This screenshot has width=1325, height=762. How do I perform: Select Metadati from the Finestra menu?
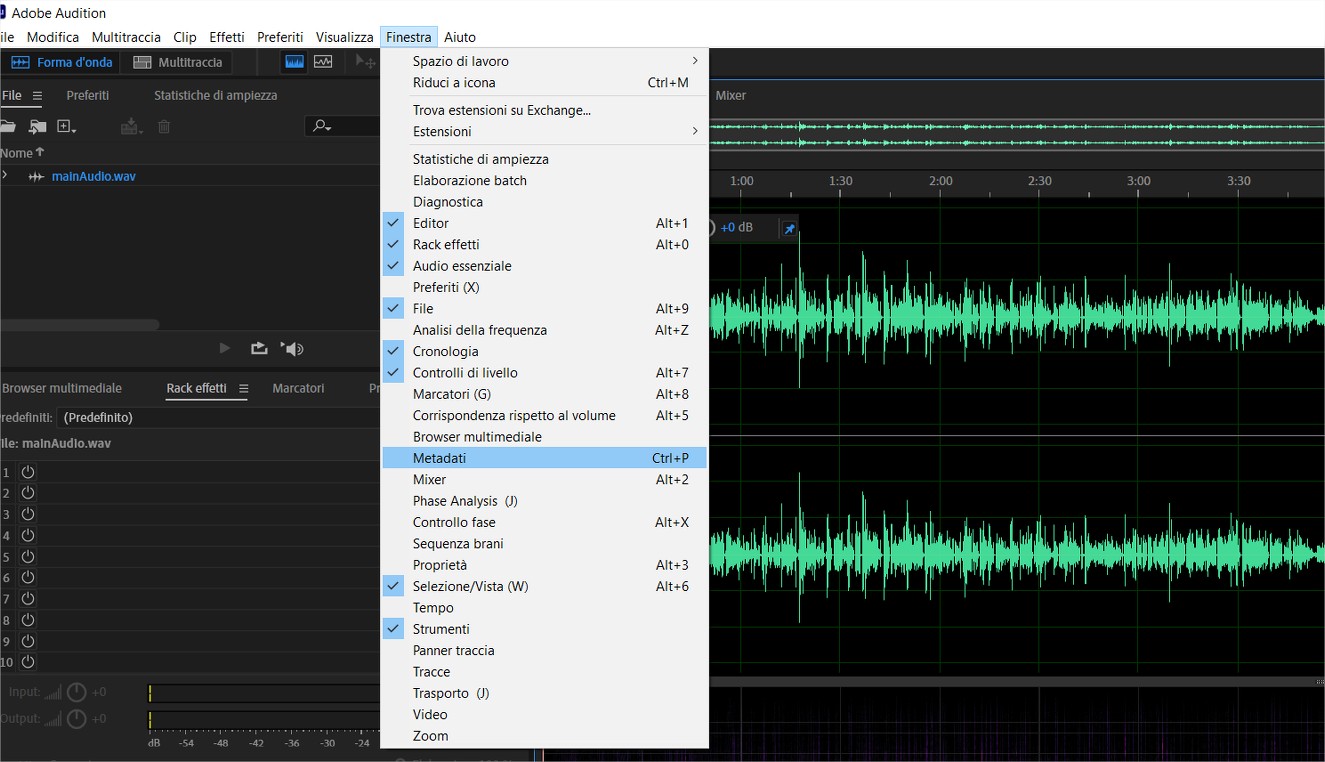[438, 457]
